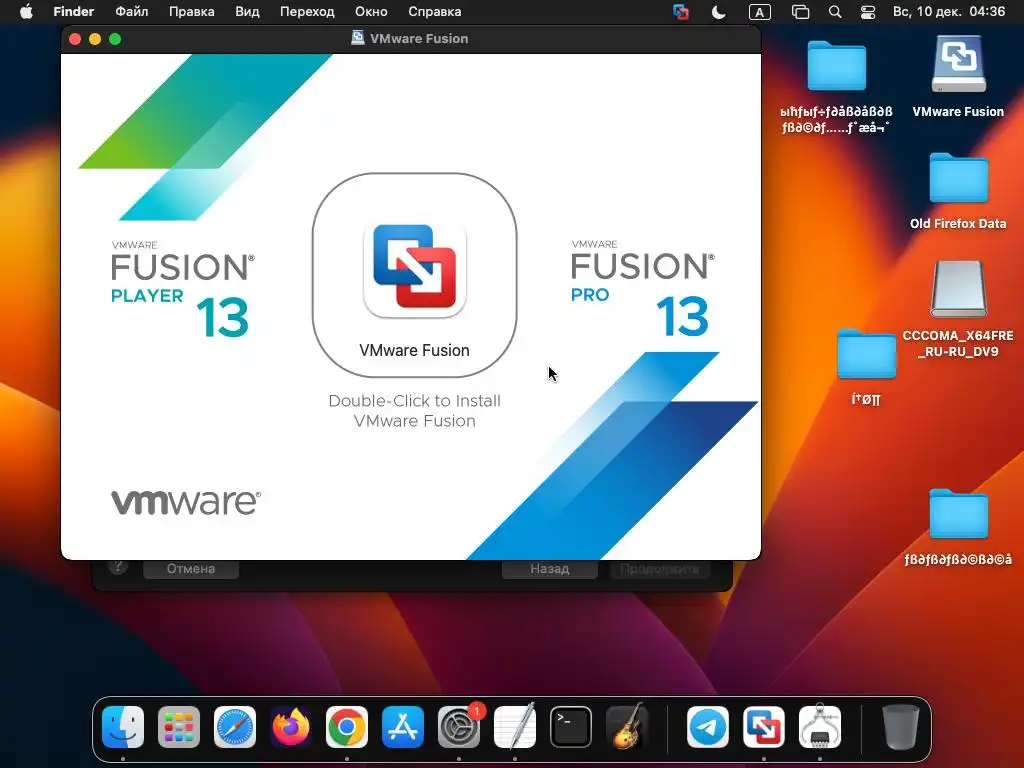Image resolution: width=1024 pixels, height=768 pixels.
Task: Open System Settings with notification badge
Action: [459, 727]
